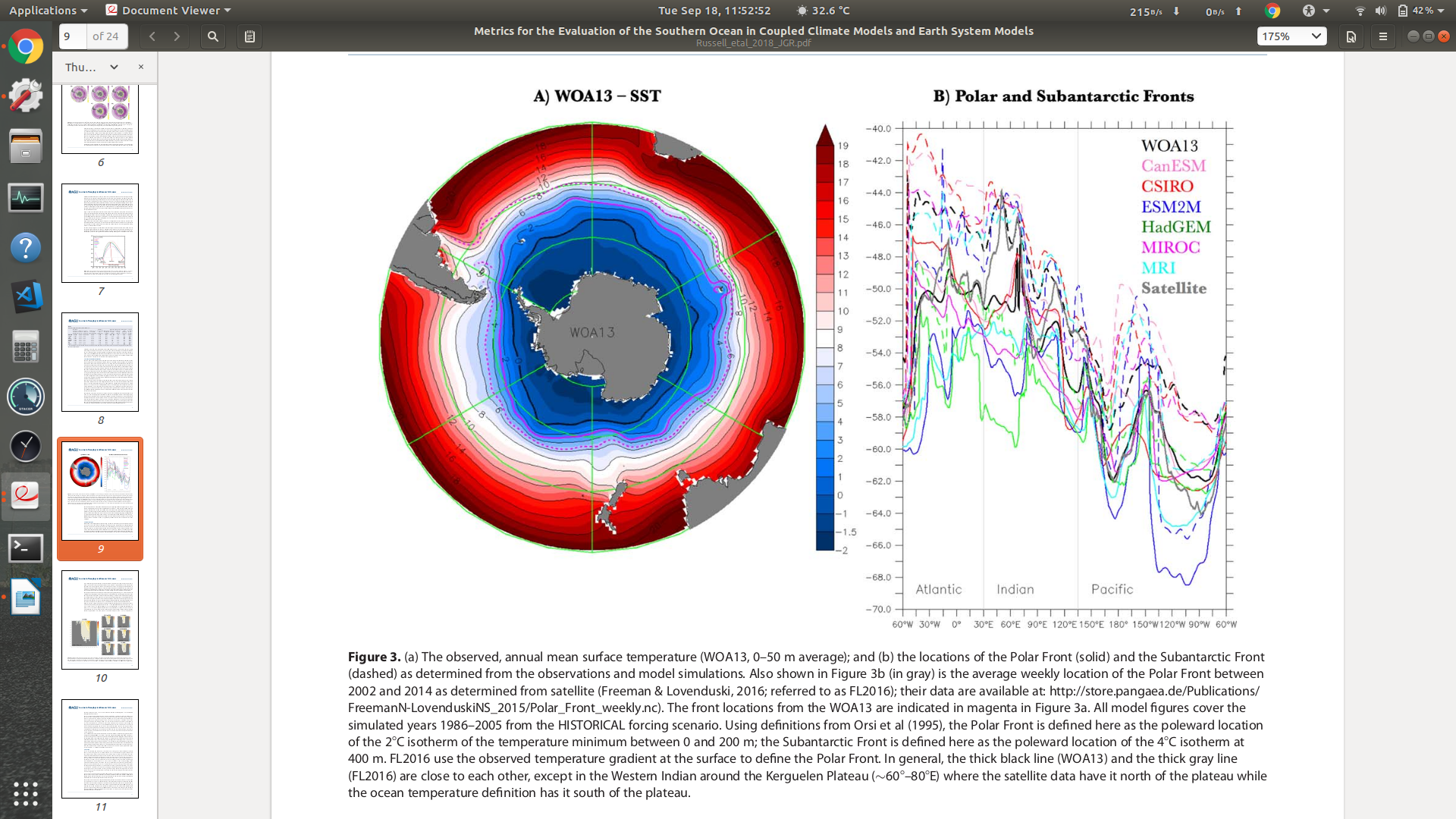Open the search (magnifier) tool
The width and height of the screenshot is (1456, 819).
click(x=213, y=36)
